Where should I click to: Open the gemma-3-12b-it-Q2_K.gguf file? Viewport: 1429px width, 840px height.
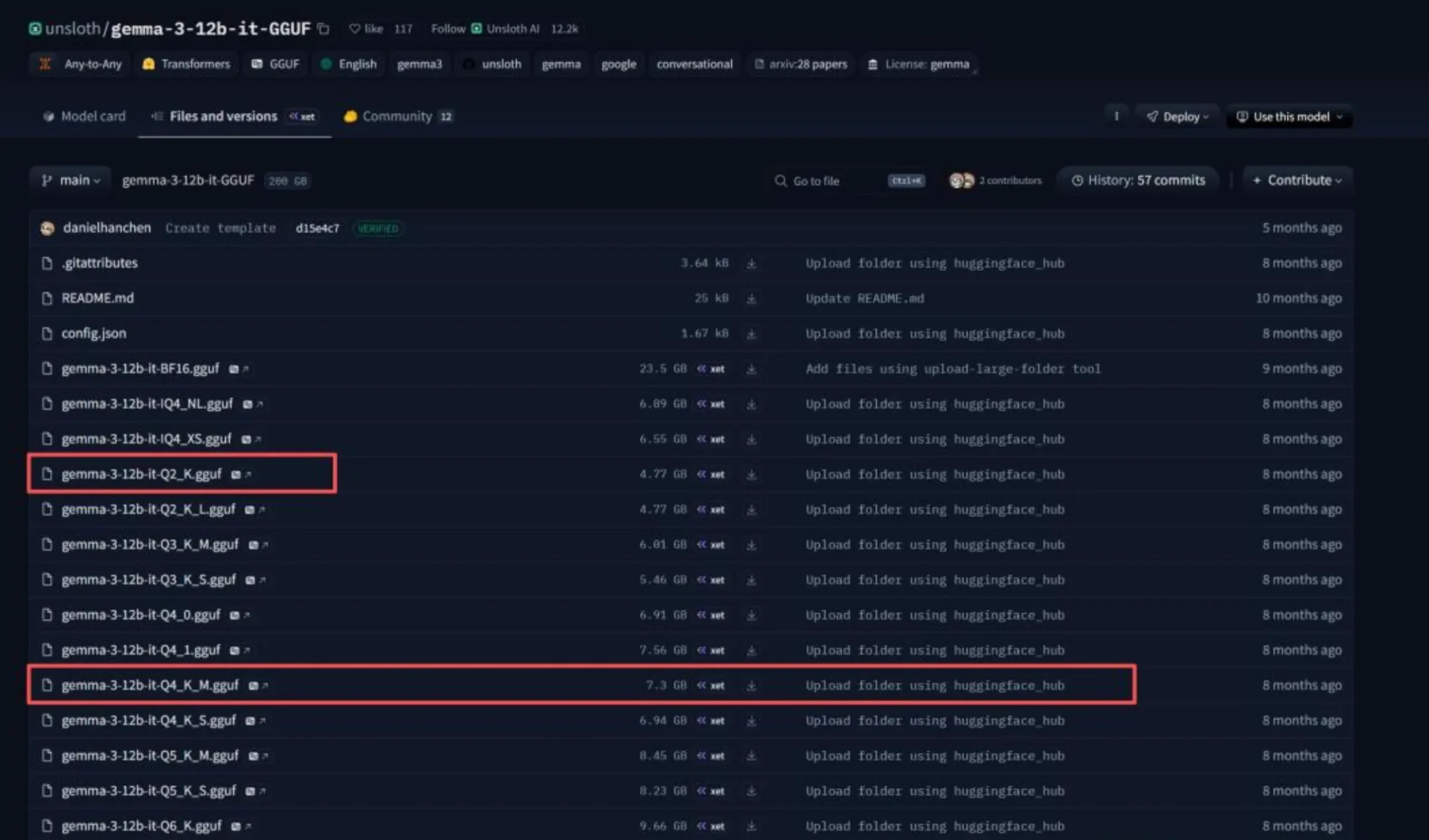[x=142, y=474]
